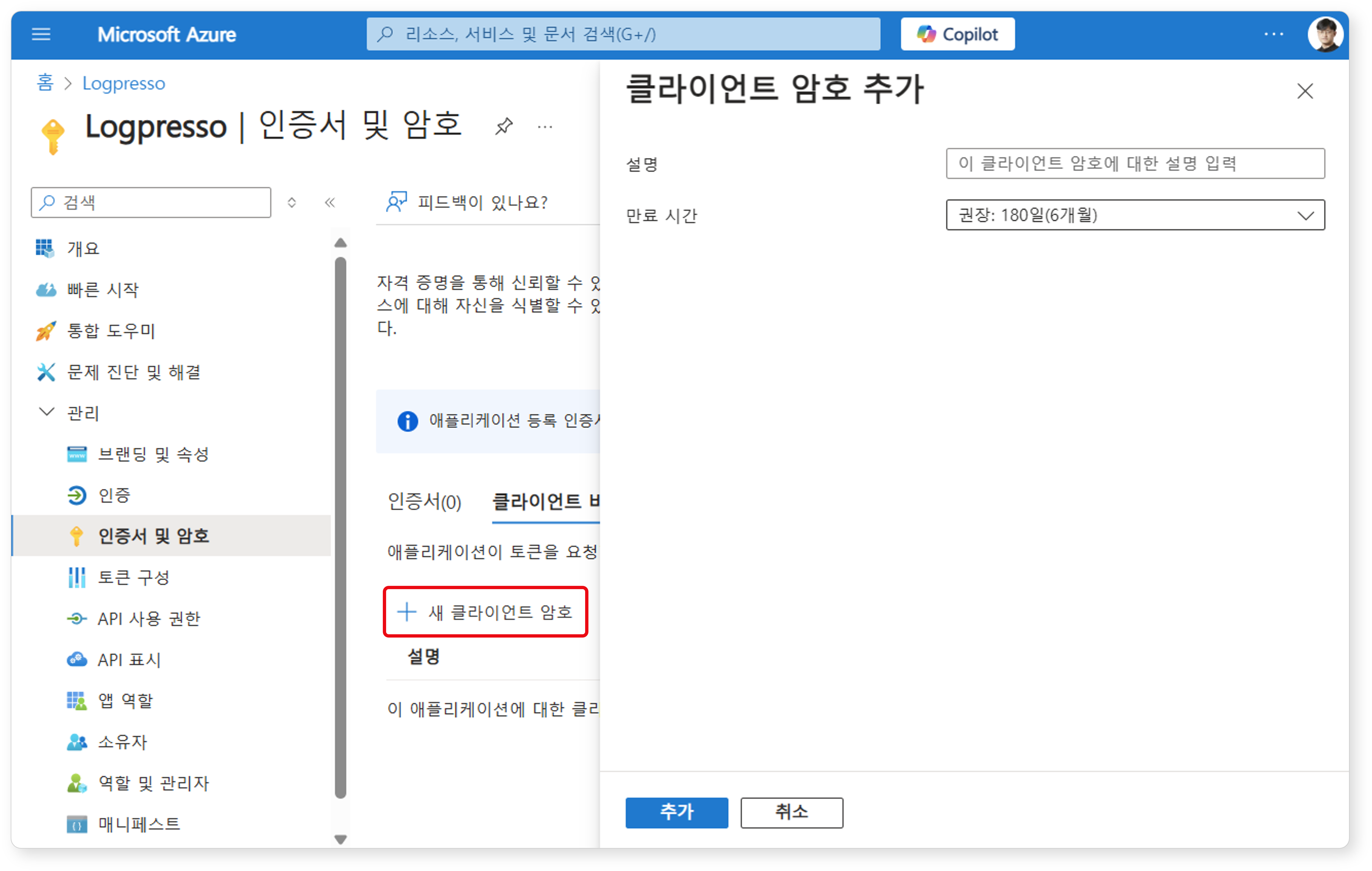Viewport: 1372px width, 871px height.
Task: Click the 추가 button
Action: click(x=676, y=812)
